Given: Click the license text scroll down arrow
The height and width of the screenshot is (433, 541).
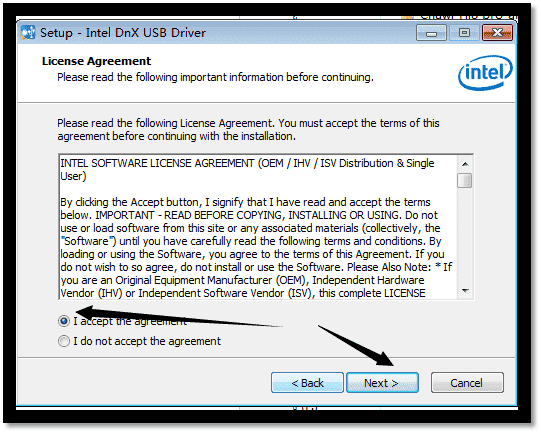Looking at the screenshot, I should 465,291.
